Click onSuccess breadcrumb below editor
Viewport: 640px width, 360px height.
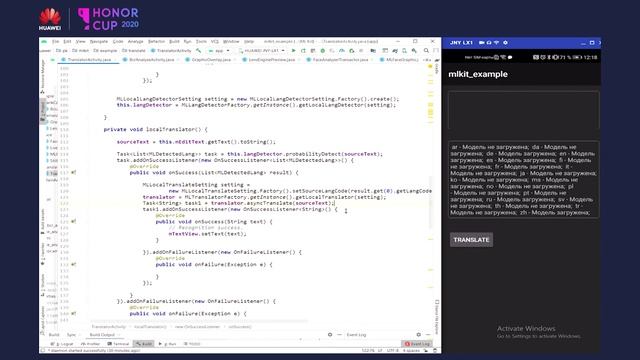pos(240,327)
